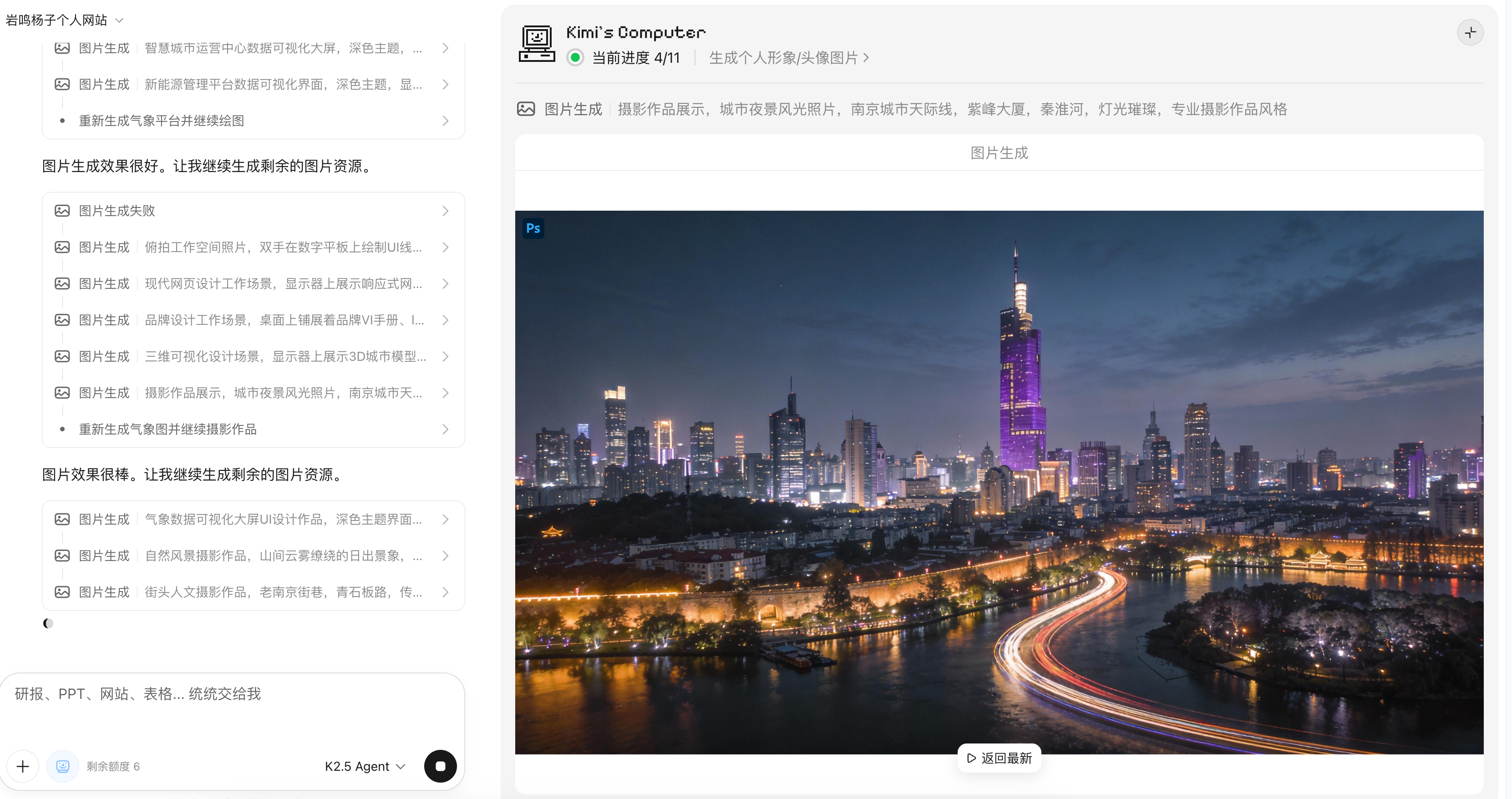Image resolution: width=1512 pixels, height=799 pixels.
Task: Click the 返回最新 button
Action: (x=999, y=758)
